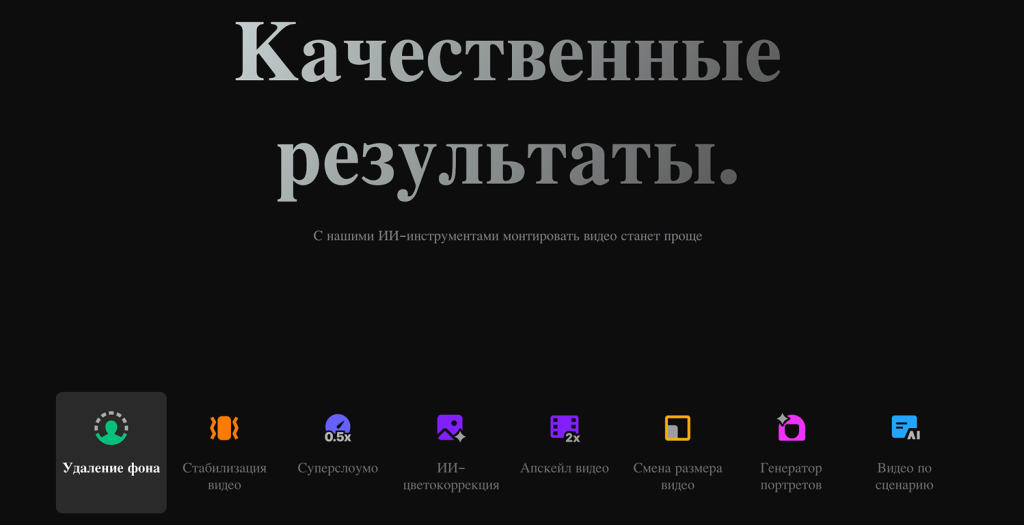Click the orange video stabilization icon
This screenshot has width=1024, height=525.
click(224, 428)
